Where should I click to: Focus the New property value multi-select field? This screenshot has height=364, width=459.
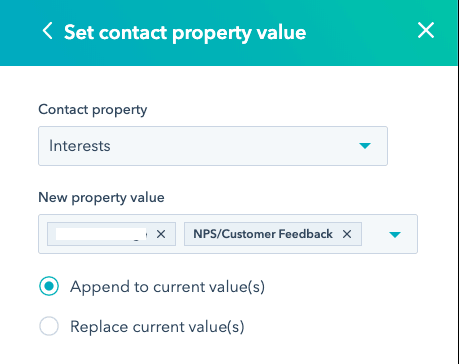pyautogui.click(x=228, y=234)
